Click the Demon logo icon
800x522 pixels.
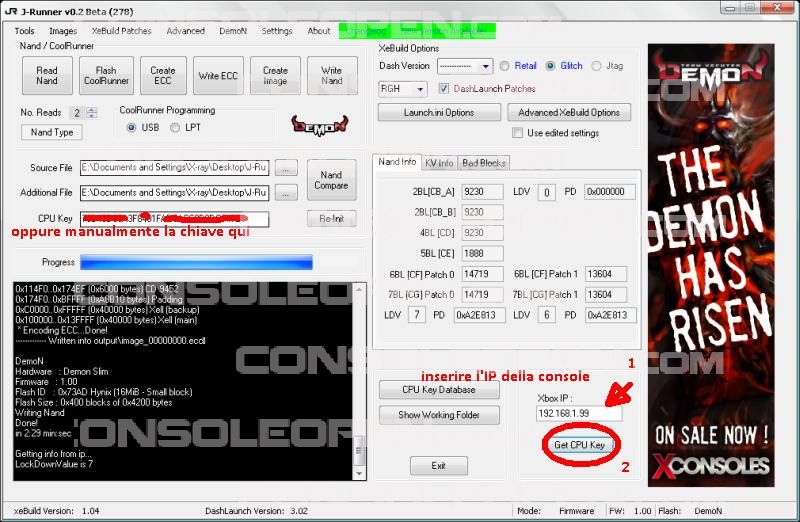(x=319, y=124)
